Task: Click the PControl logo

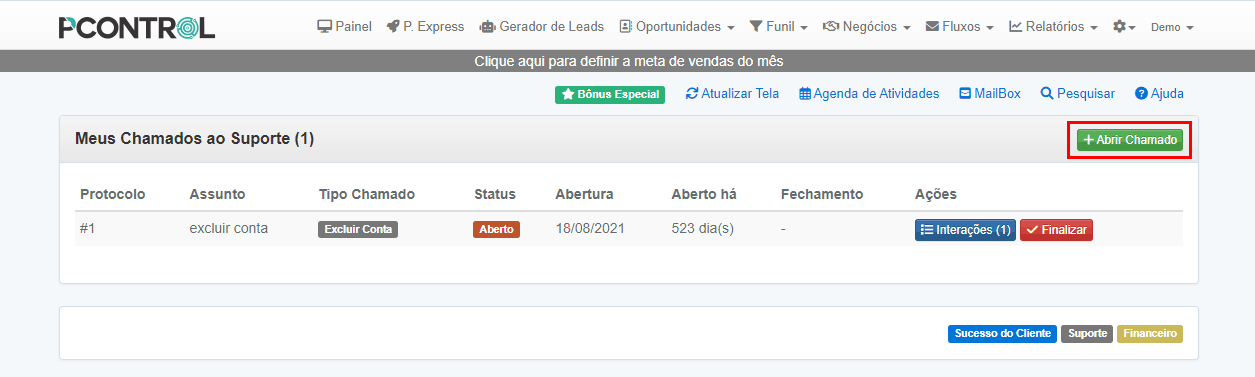Action: pos(137,27)
